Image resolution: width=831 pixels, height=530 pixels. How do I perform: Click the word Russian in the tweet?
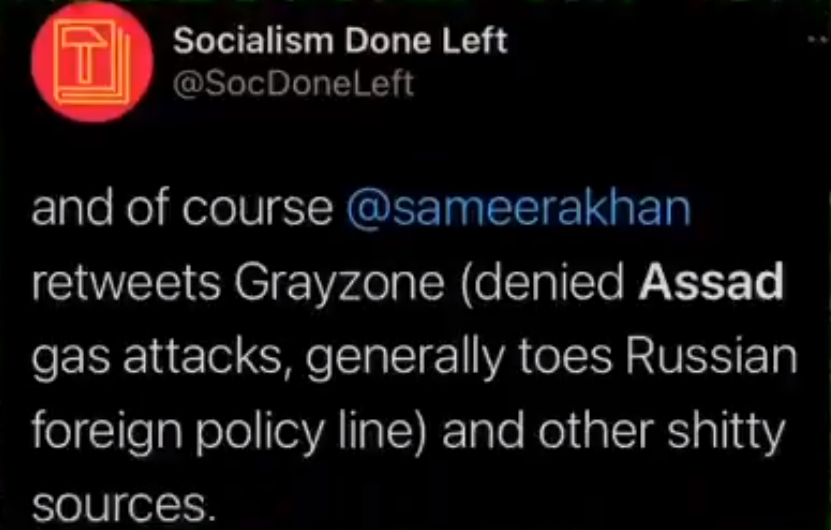[711, 355]
